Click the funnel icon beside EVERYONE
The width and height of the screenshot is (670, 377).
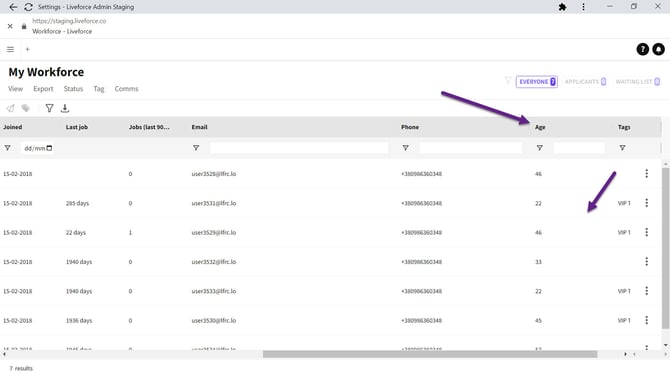point(508,81)
